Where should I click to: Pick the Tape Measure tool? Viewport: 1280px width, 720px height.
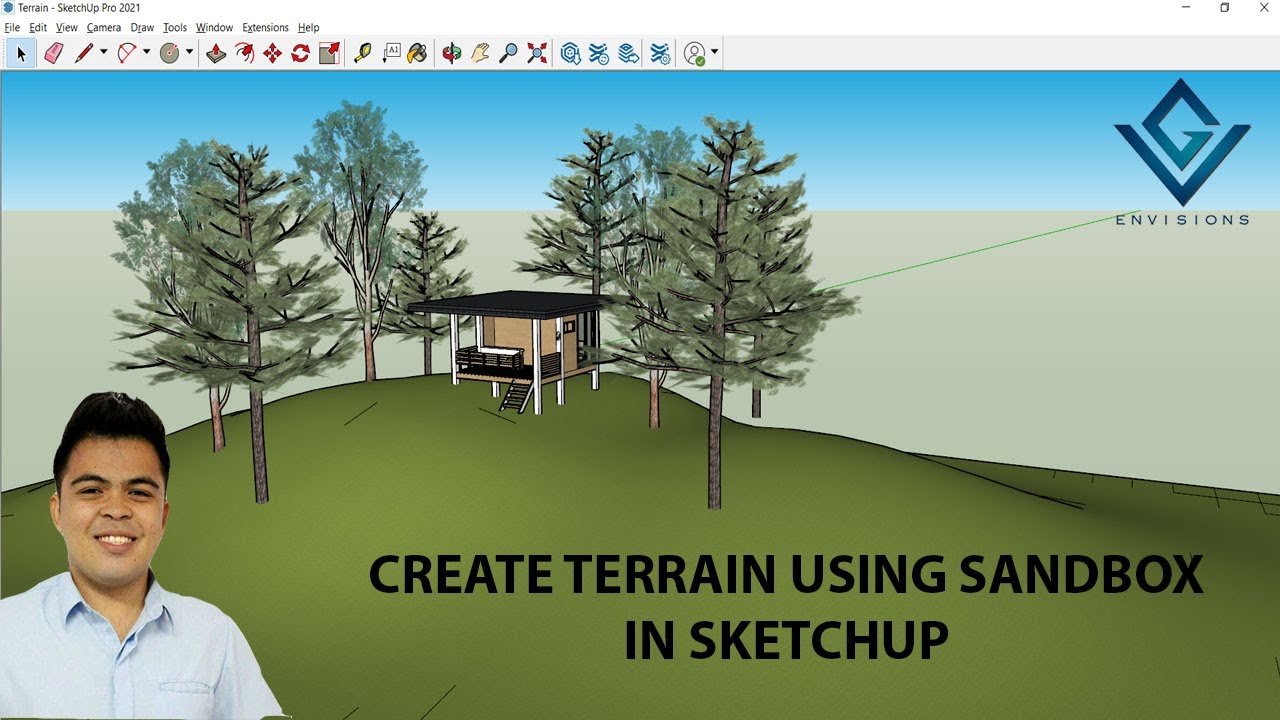[362, 53]
